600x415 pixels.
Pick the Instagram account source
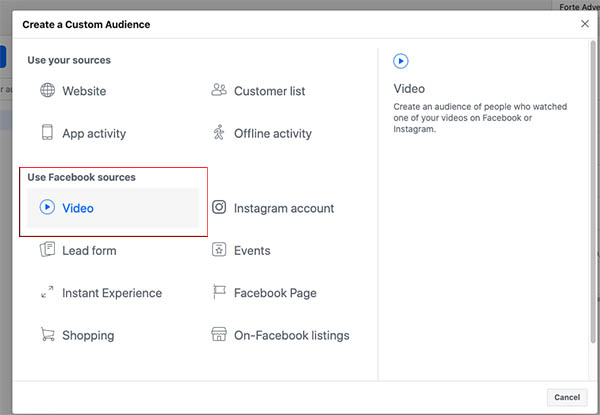pos(284,208)
